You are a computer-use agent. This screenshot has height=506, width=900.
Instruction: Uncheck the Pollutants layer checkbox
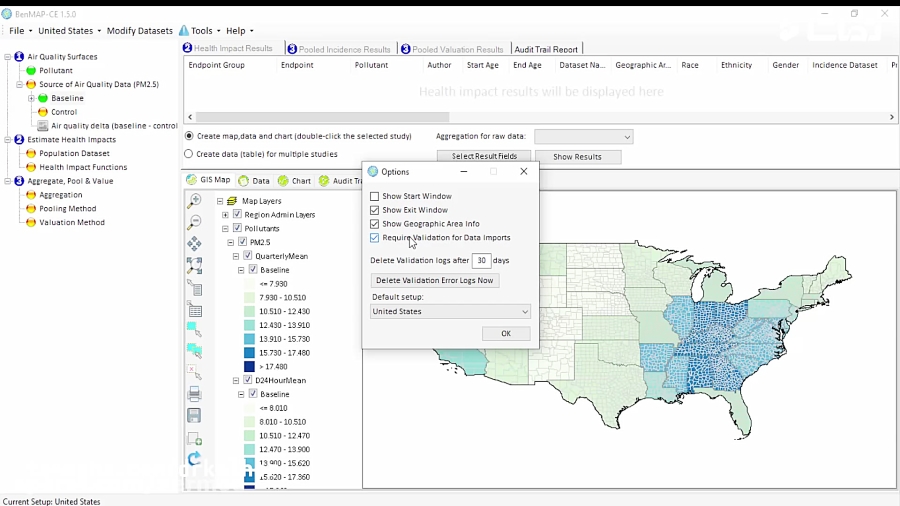(x=238, y=228)
